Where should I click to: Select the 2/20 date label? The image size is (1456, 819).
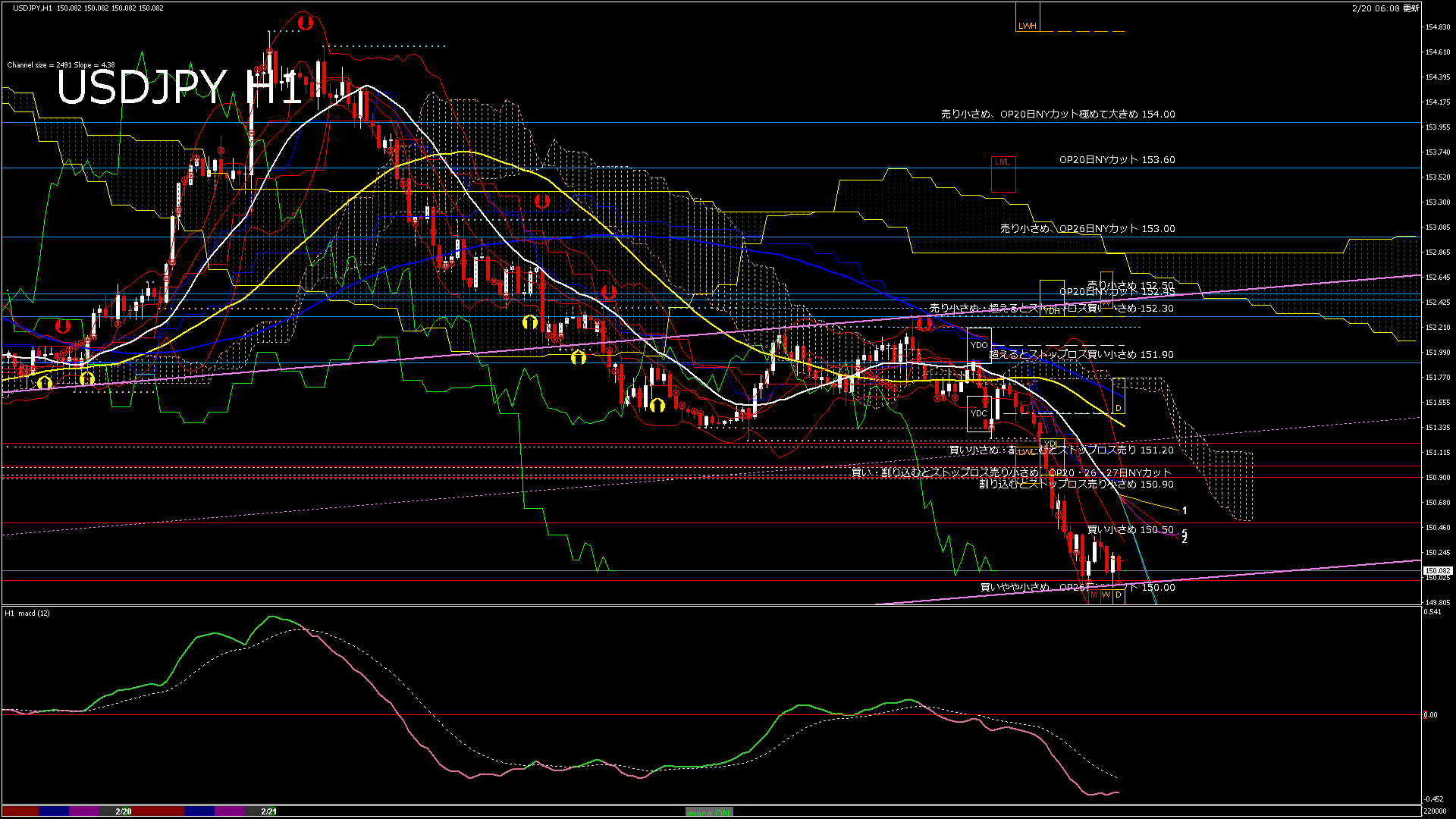(x=124, y=811)
